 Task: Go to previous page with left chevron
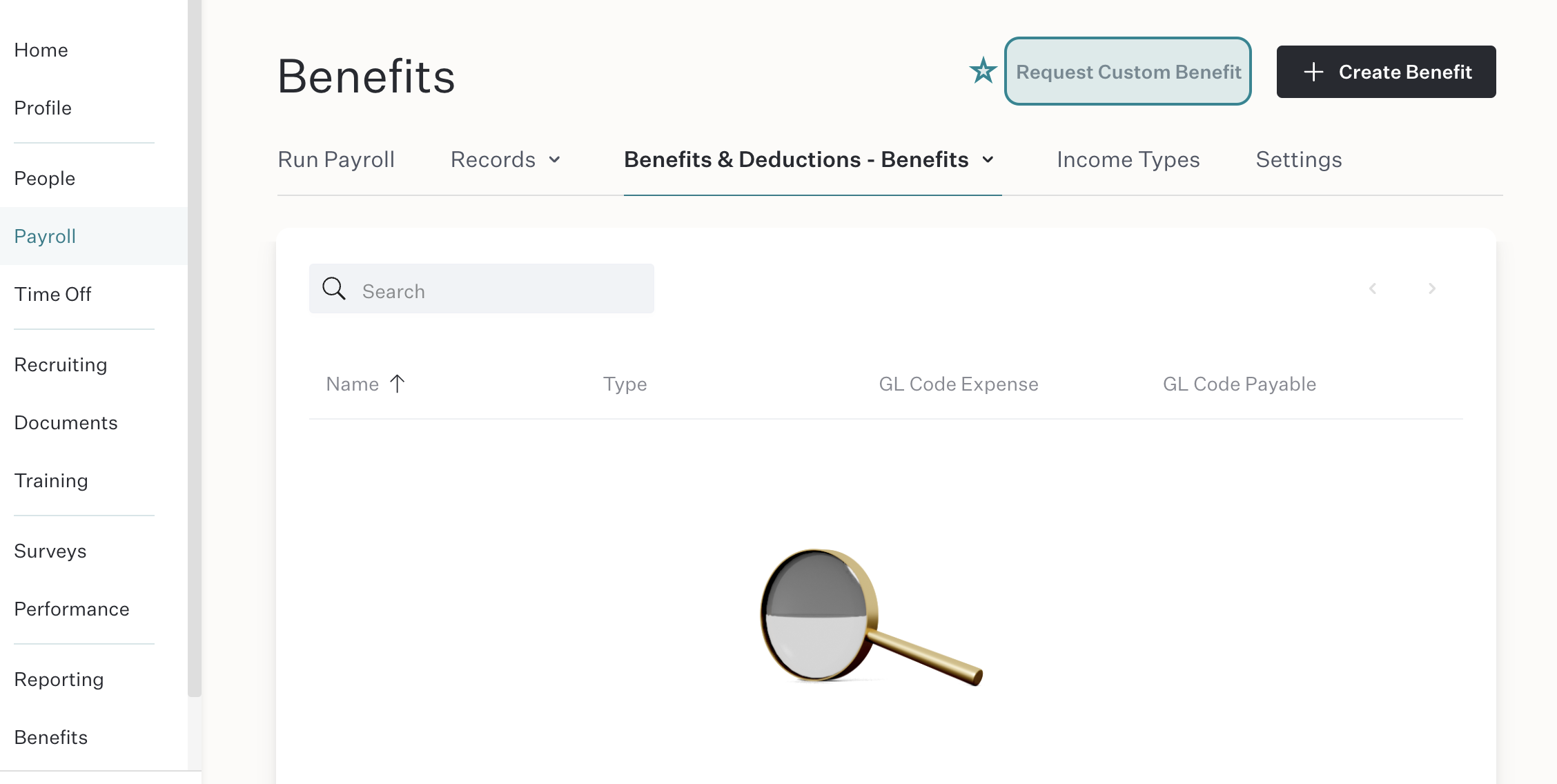click(1373, 288)
